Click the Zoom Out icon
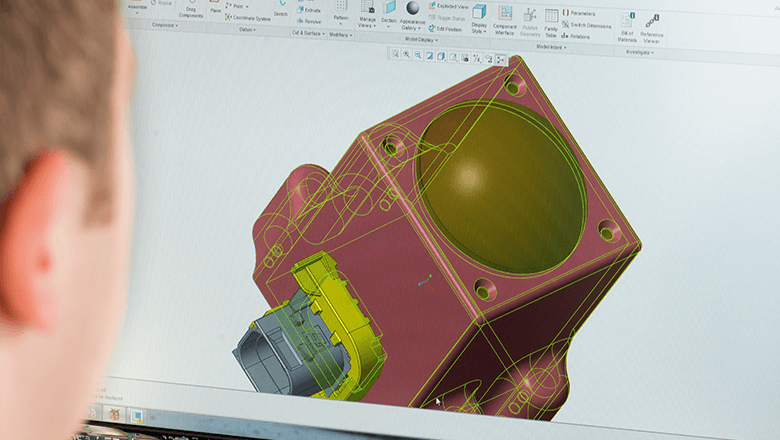The width and height of the screenshot is (780, 440). coord(418,55)
